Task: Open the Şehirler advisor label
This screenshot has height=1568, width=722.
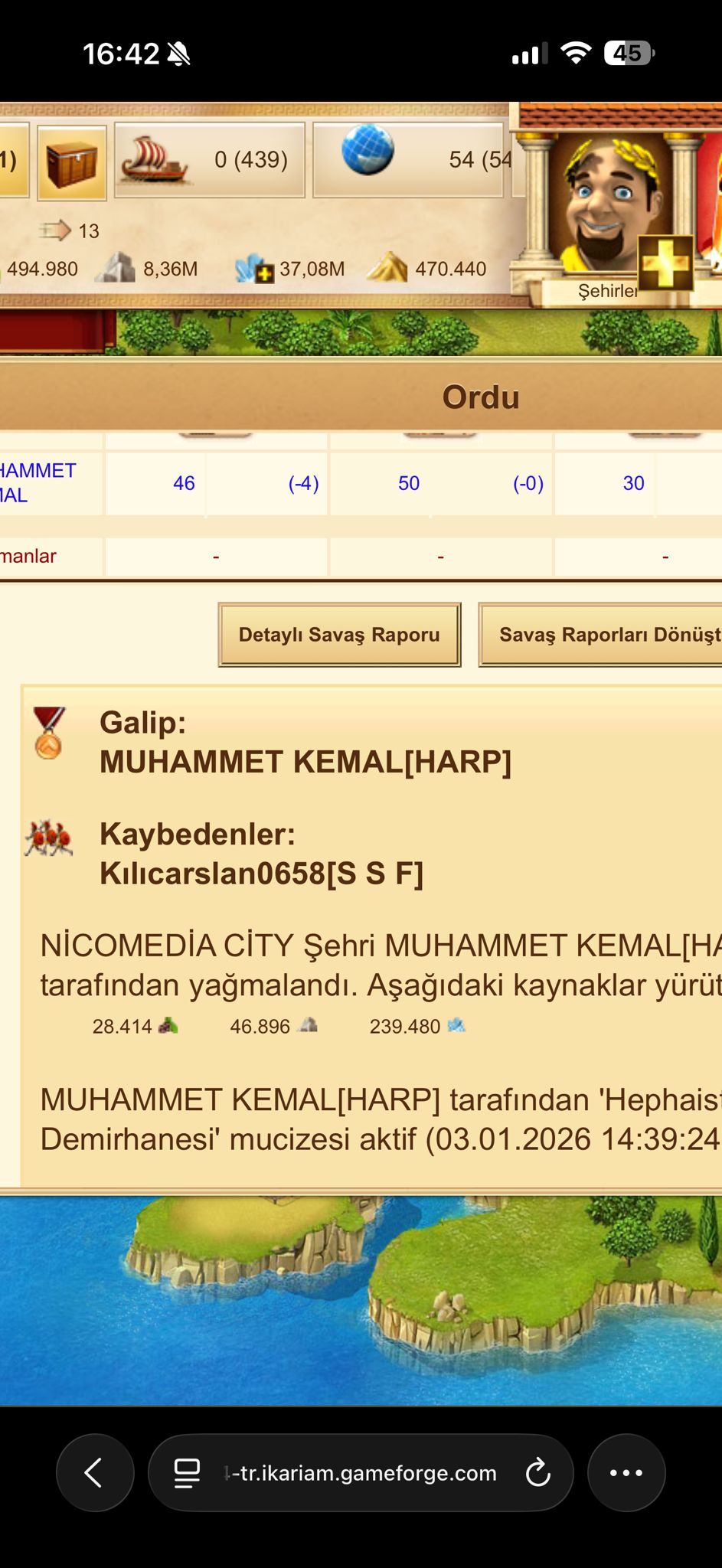Action: [607, 291]
